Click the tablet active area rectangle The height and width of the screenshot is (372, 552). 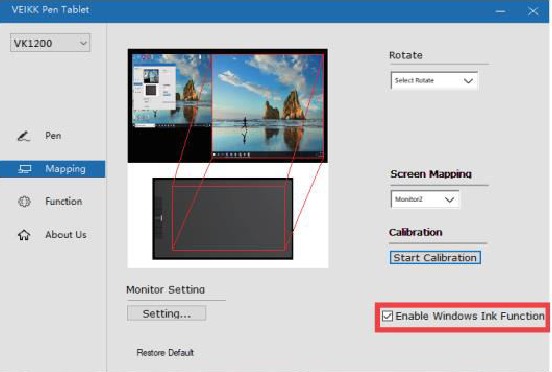pos(228,218)
